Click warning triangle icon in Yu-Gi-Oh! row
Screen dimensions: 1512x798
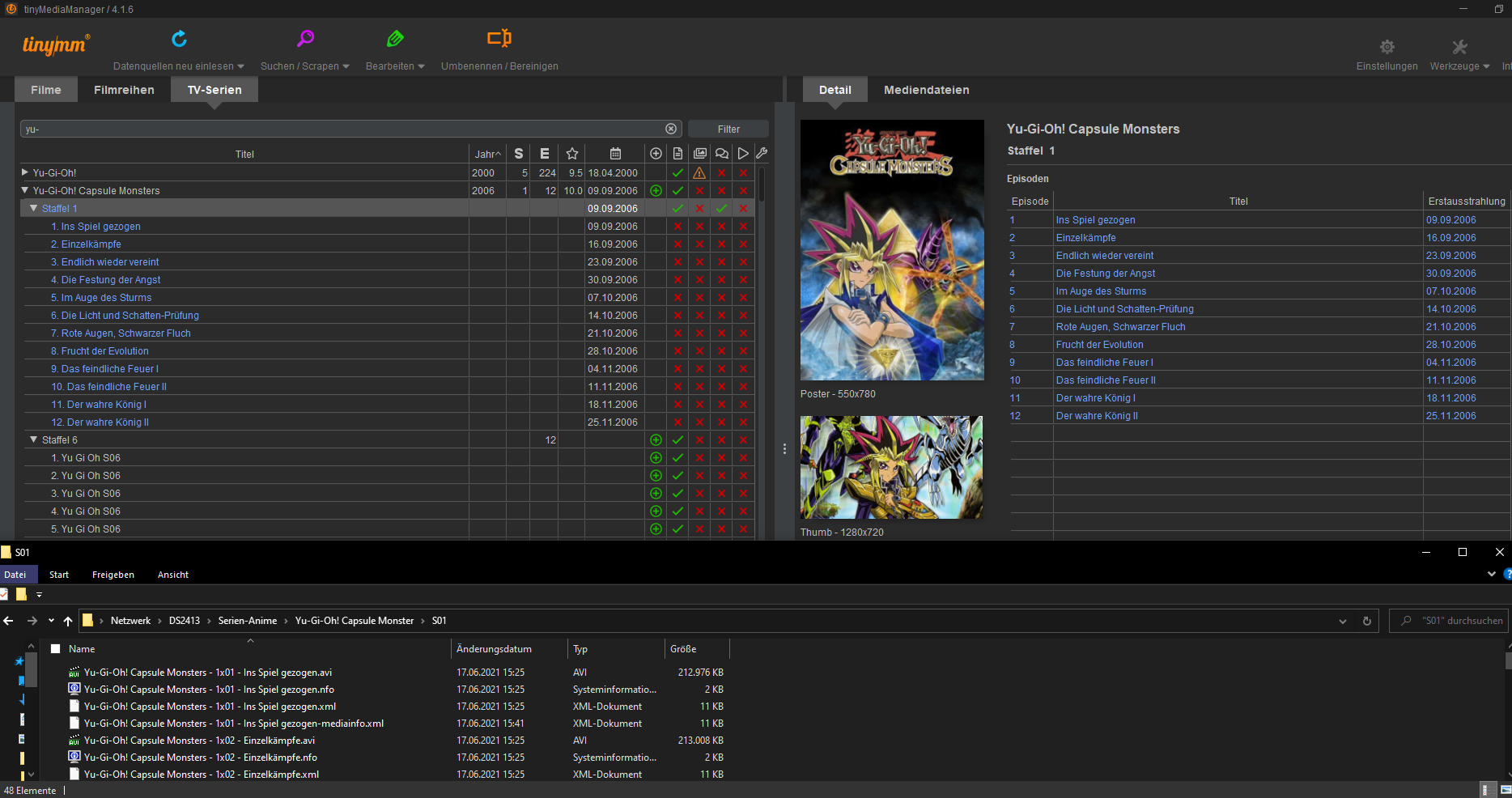click(x=699, y=172)
